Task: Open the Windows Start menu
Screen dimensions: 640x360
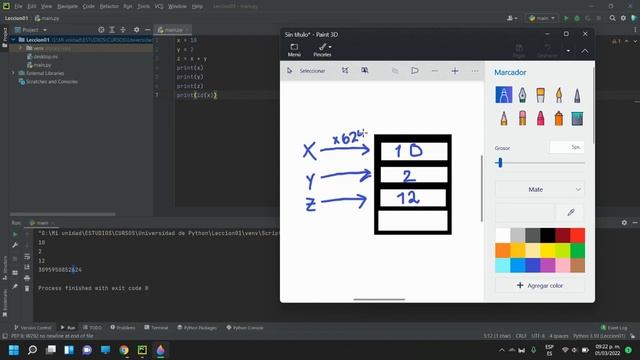Action: (14, 350)
